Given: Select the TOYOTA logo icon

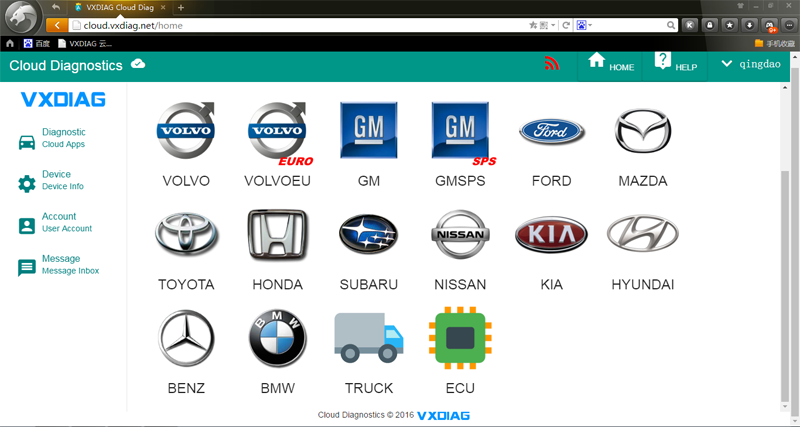Looking at the screenshot, I should (186, 234).
